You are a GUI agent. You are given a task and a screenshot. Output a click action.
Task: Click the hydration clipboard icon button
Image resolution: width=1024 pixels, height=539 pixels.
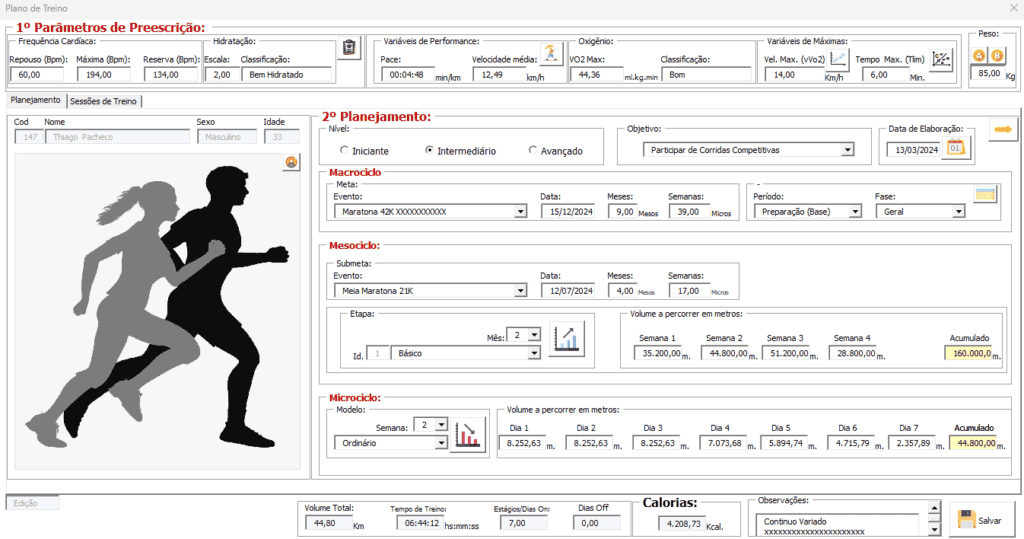tap(349, 48)
